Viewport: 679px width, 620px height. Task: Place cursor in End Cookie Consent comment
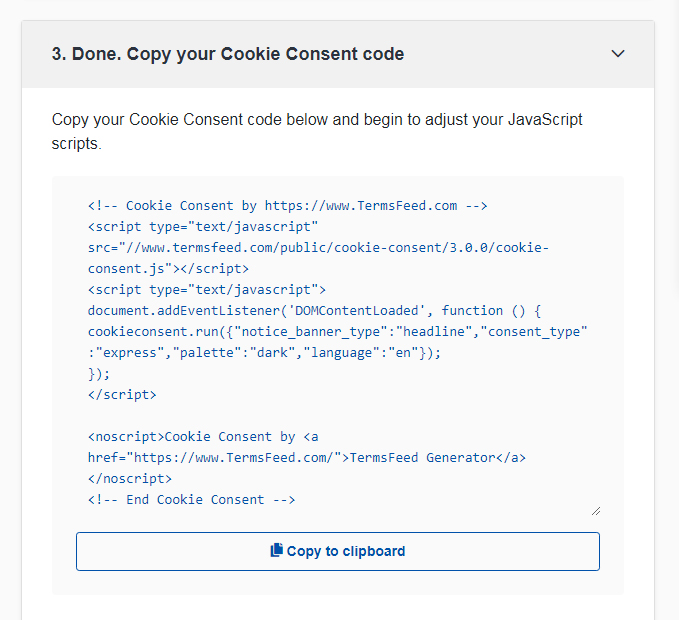tap(191, 500)
